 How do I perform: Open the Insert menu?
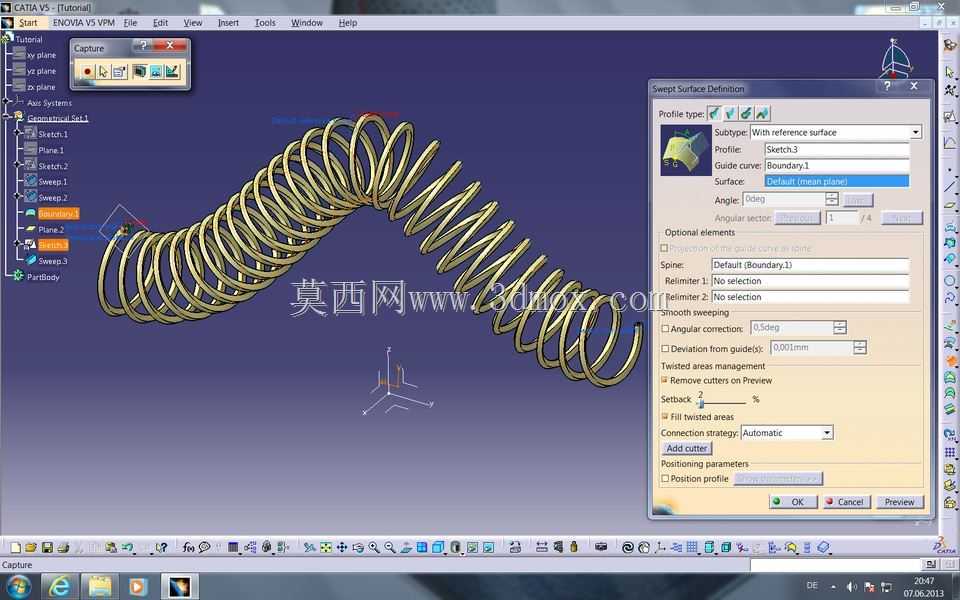coord(228,23)
